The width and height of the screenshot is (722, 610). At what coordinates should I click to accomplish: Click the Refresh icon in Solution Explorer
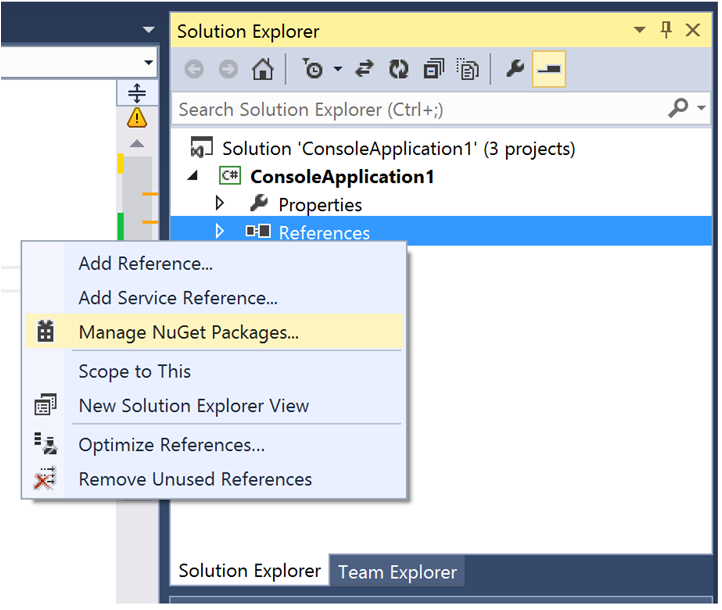click(399, 69)
